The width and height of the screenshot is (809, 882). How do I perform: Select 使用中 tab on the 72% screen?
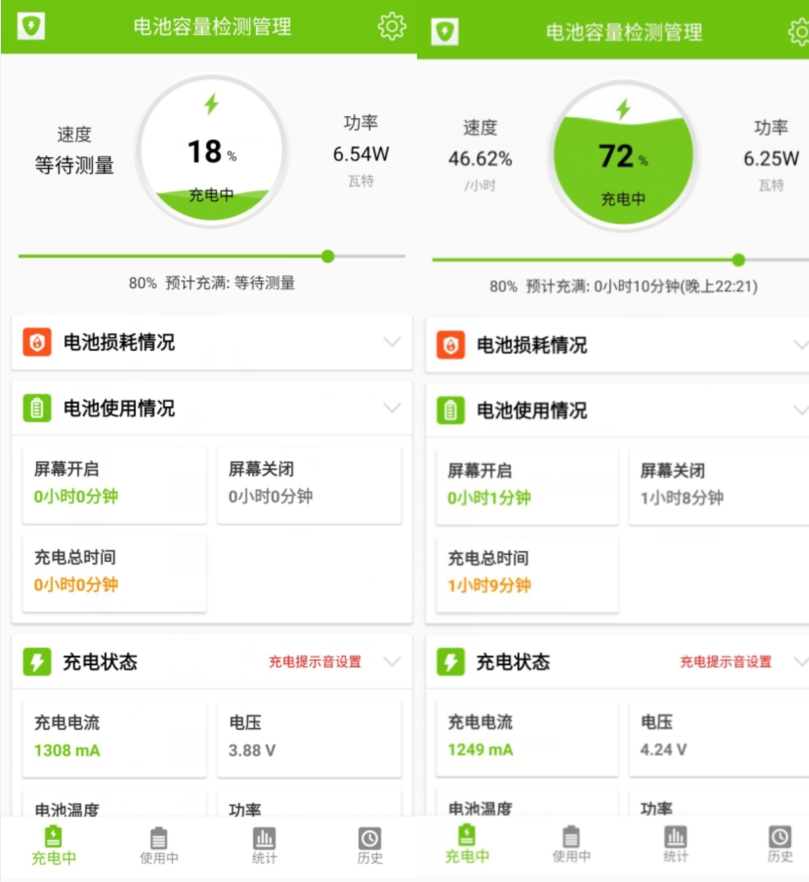571,845
